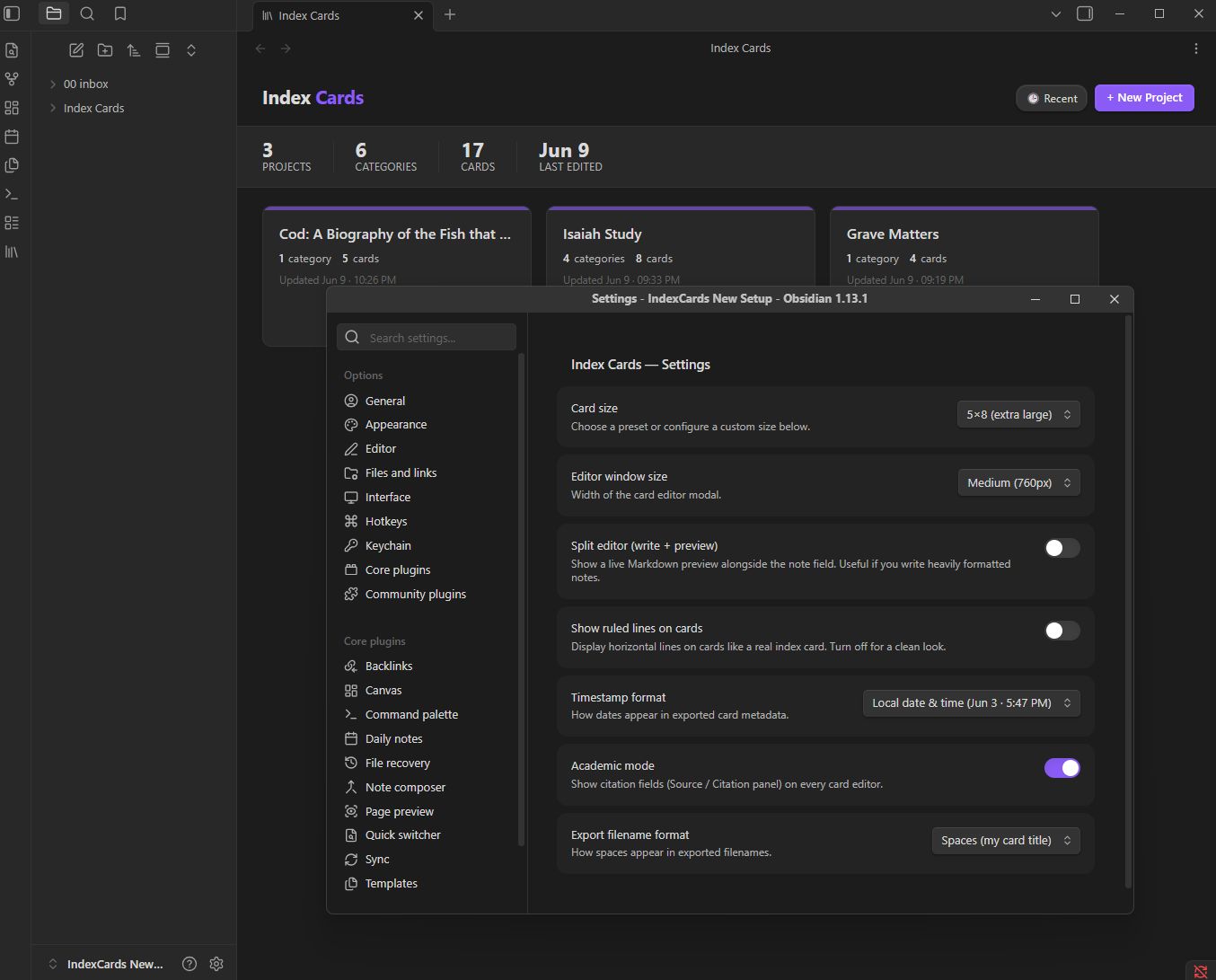Enable Split editor toggle

tap(1062, 548)
